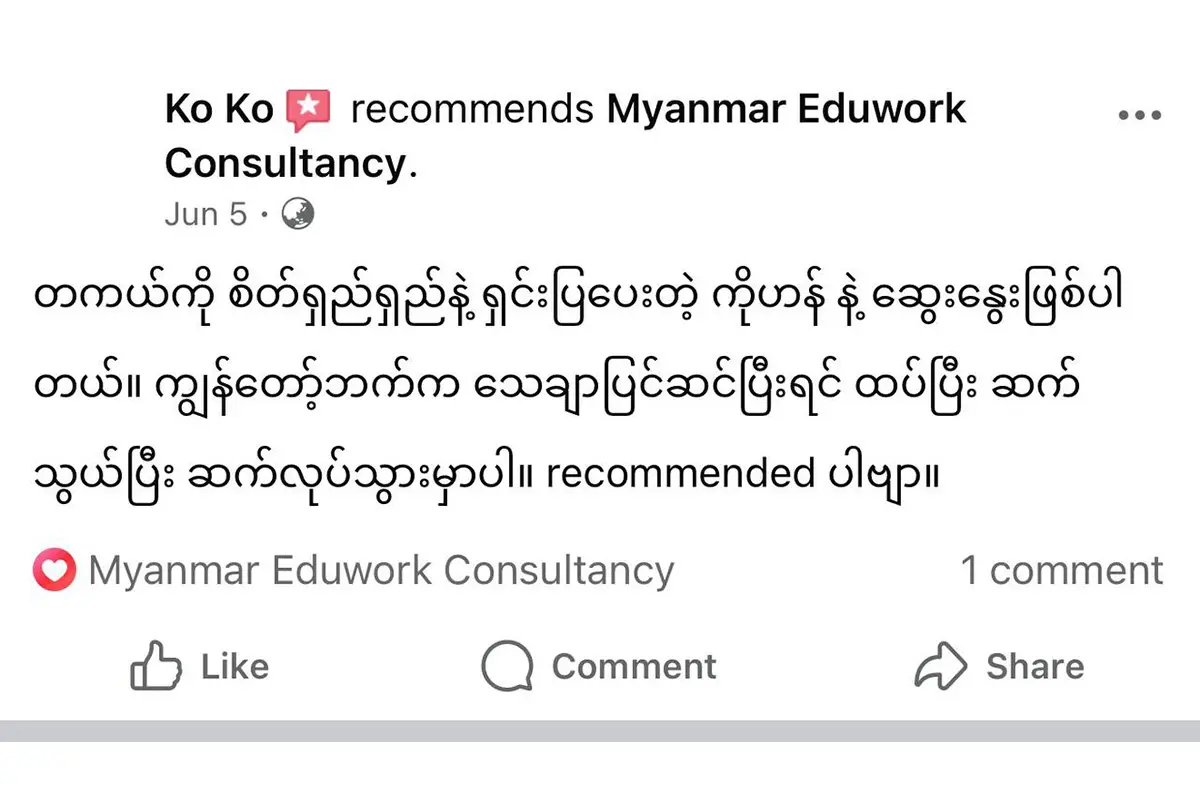The height and width of the screenshot is (800, 1200).
Task: Open the three-dot post options menu
Action: (x=1138, y=113)
